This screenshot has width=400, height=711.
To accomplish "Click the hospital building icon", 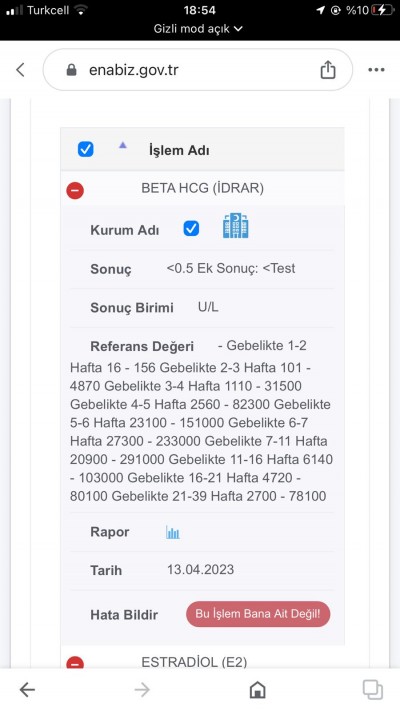I will (235, 226).
